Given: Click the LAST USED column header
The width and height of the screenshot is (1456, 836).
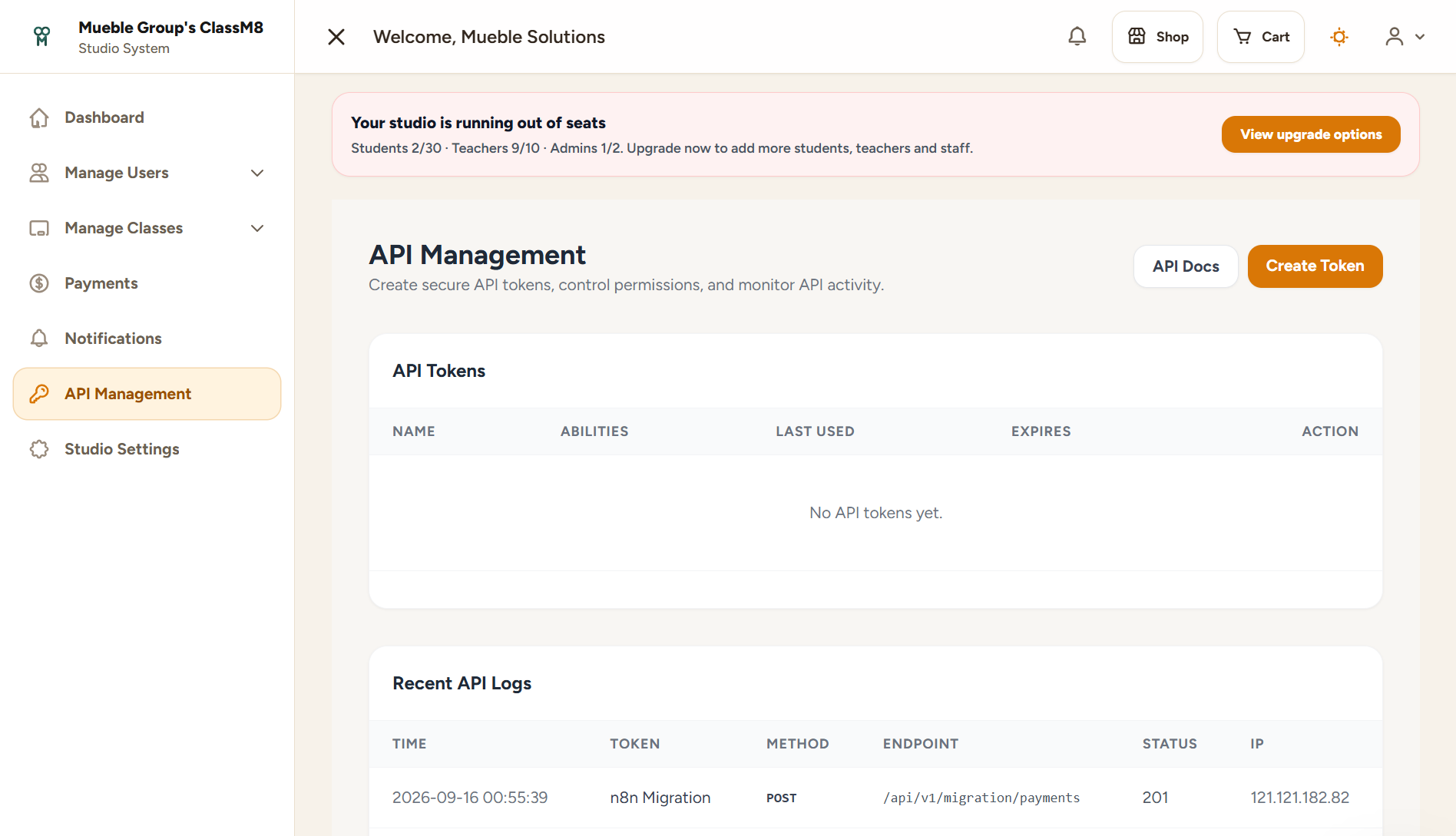Looking at the screenshot, I should pyautogui.click(x=815, y=431).
